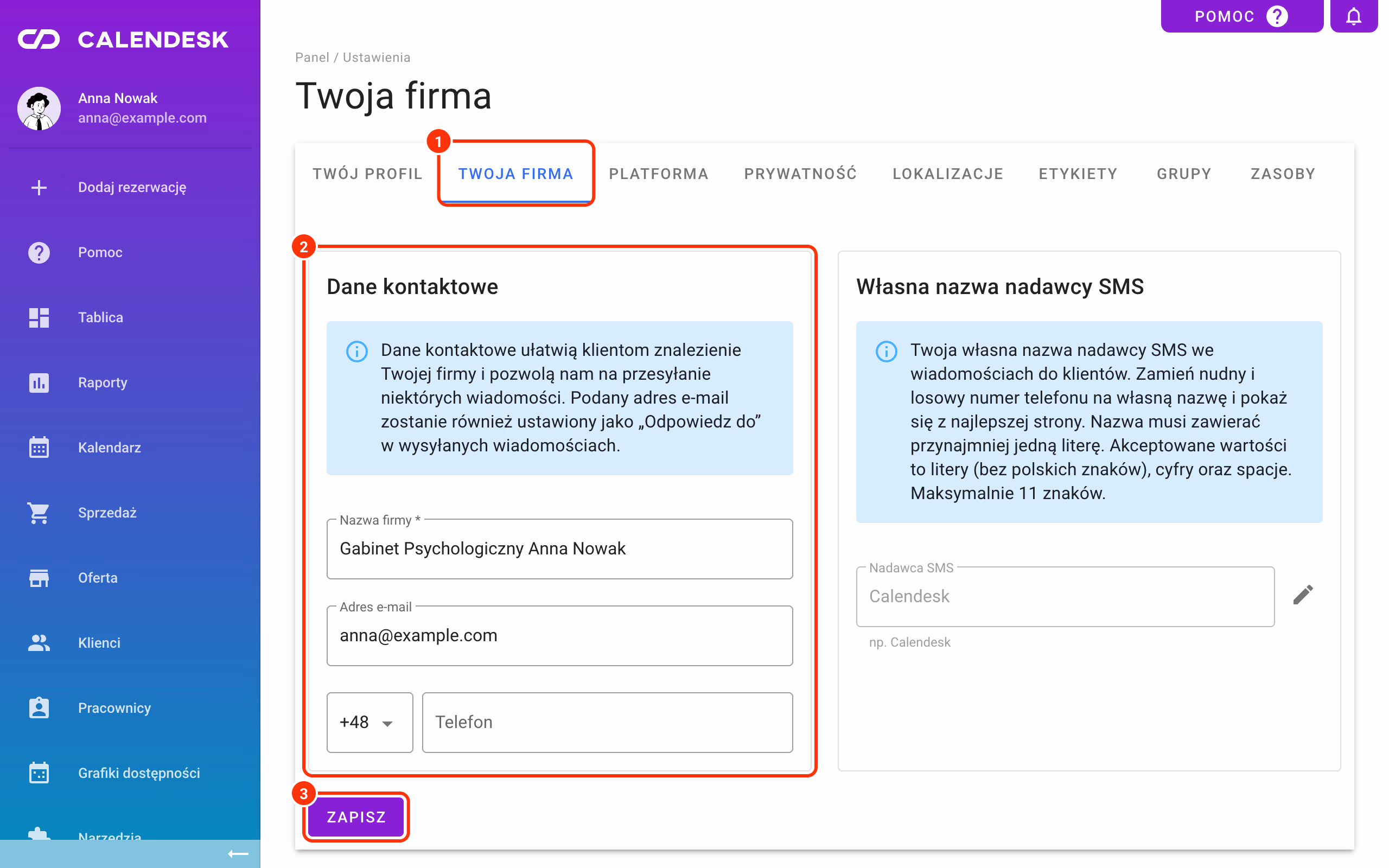Collapse the sidebar with the left arrow
This screenshot has width=1389, height=868.
pos(238,854)
